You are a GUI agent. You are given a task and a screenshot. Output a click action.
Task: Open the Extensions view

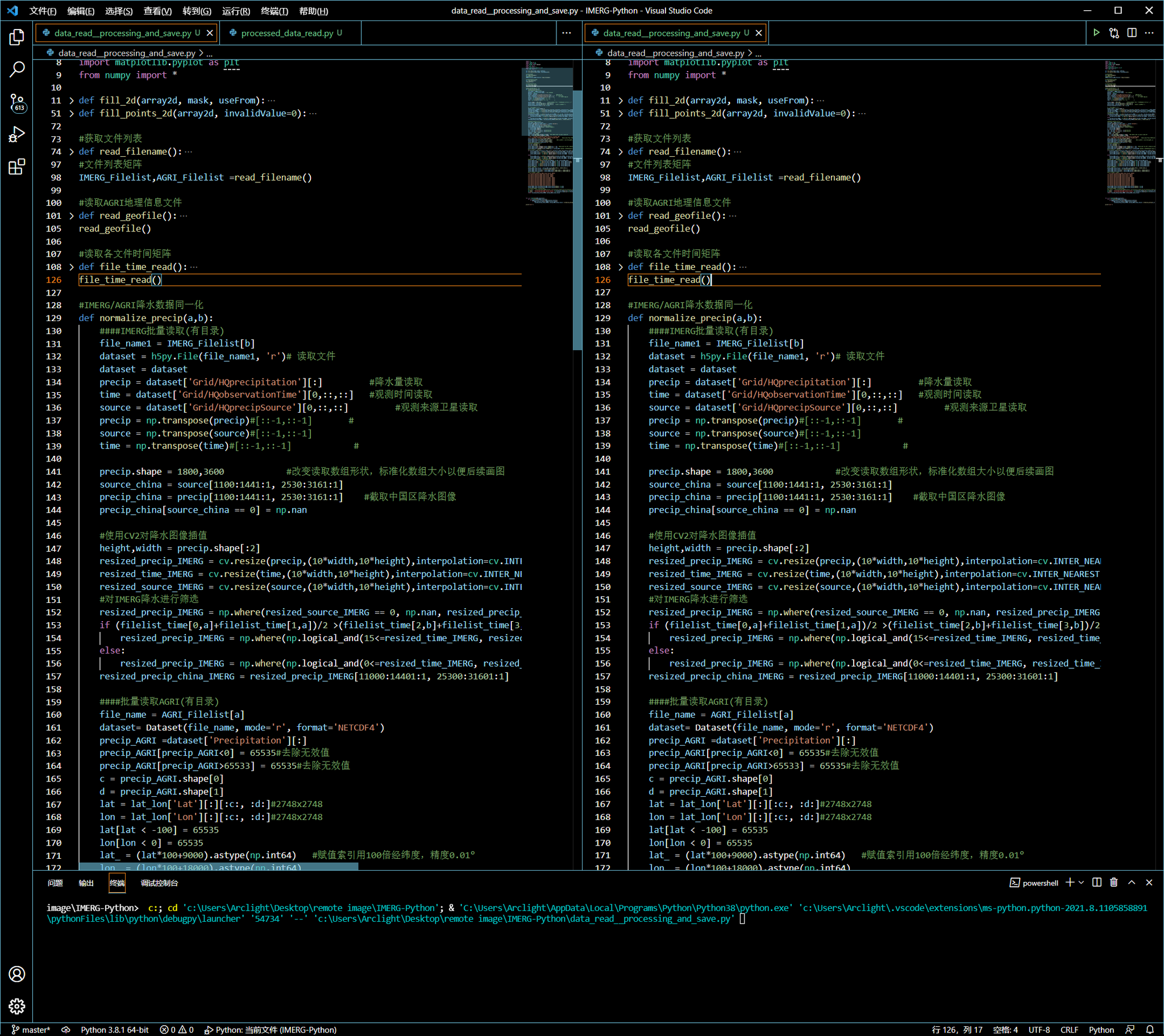point(16,167)
